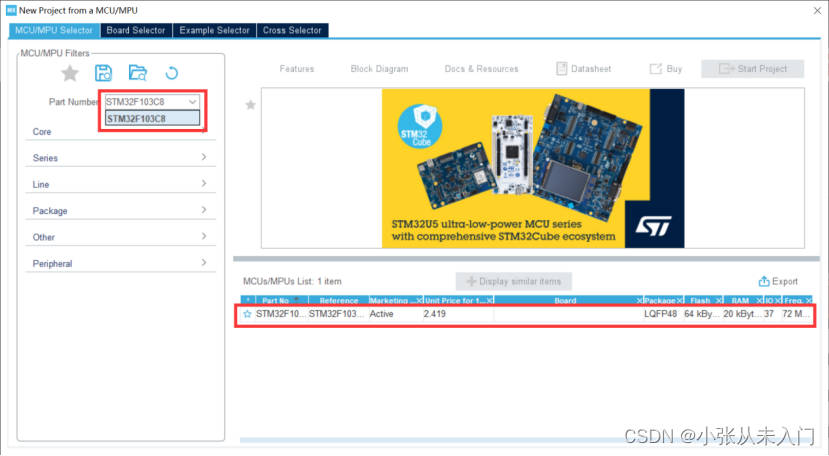Expand the Peripheral filter section
This screenshot has width=829, height=456.
pos(121,263)
